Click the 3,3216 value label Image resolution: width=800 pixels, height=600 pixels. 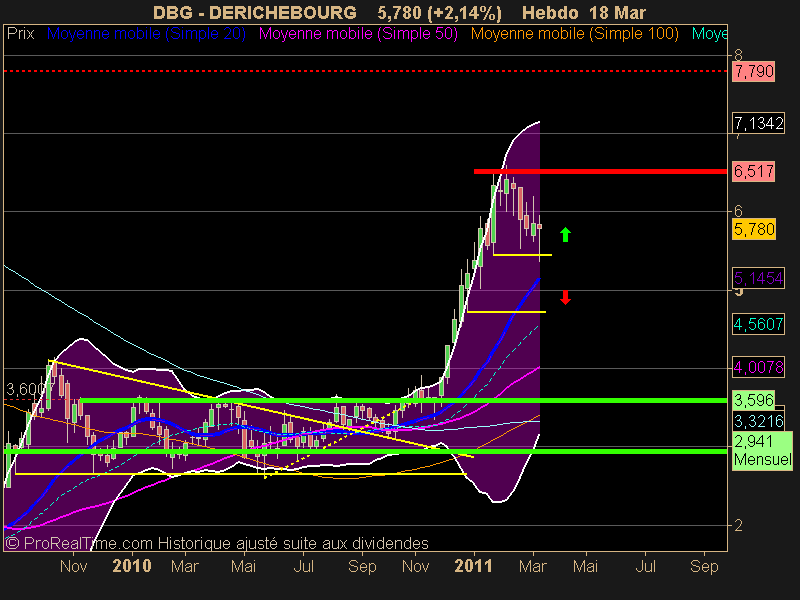(758, 421)
